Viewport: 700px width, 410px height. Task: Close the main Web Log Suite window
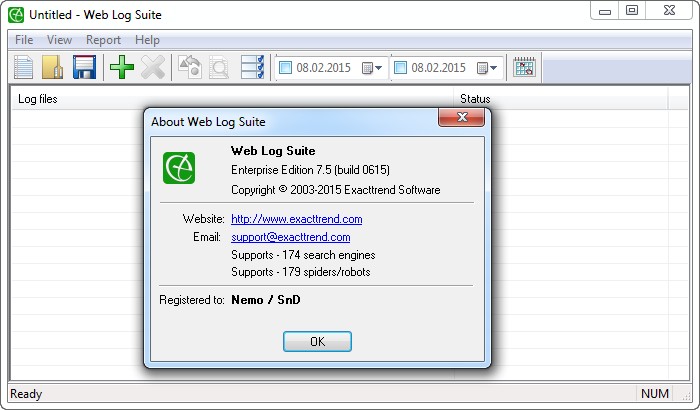pyautogui.click(x=669, y=11)
